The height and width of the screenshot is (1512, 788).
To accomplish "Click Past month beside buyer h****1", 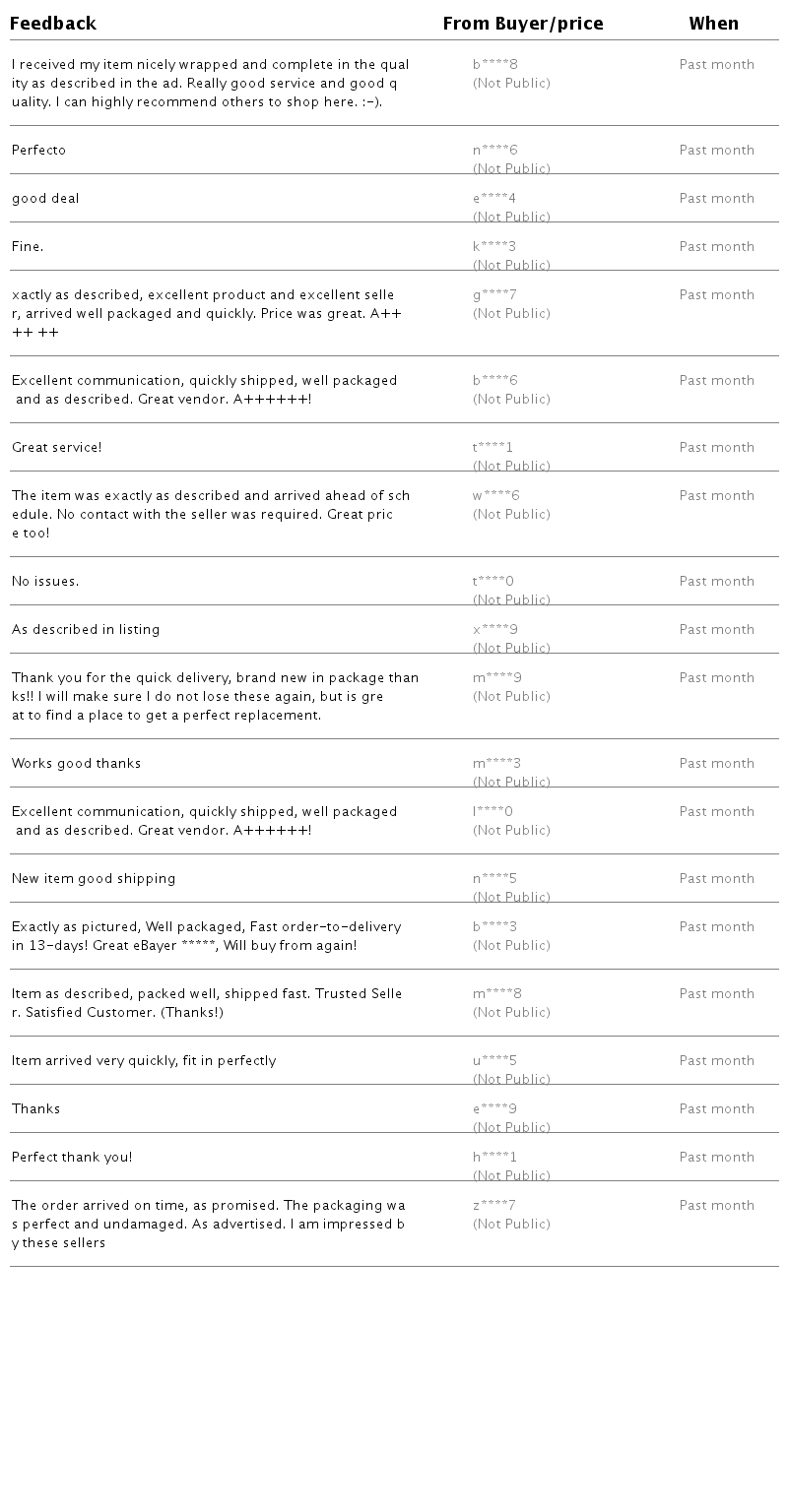I will tap(716, 1158).
